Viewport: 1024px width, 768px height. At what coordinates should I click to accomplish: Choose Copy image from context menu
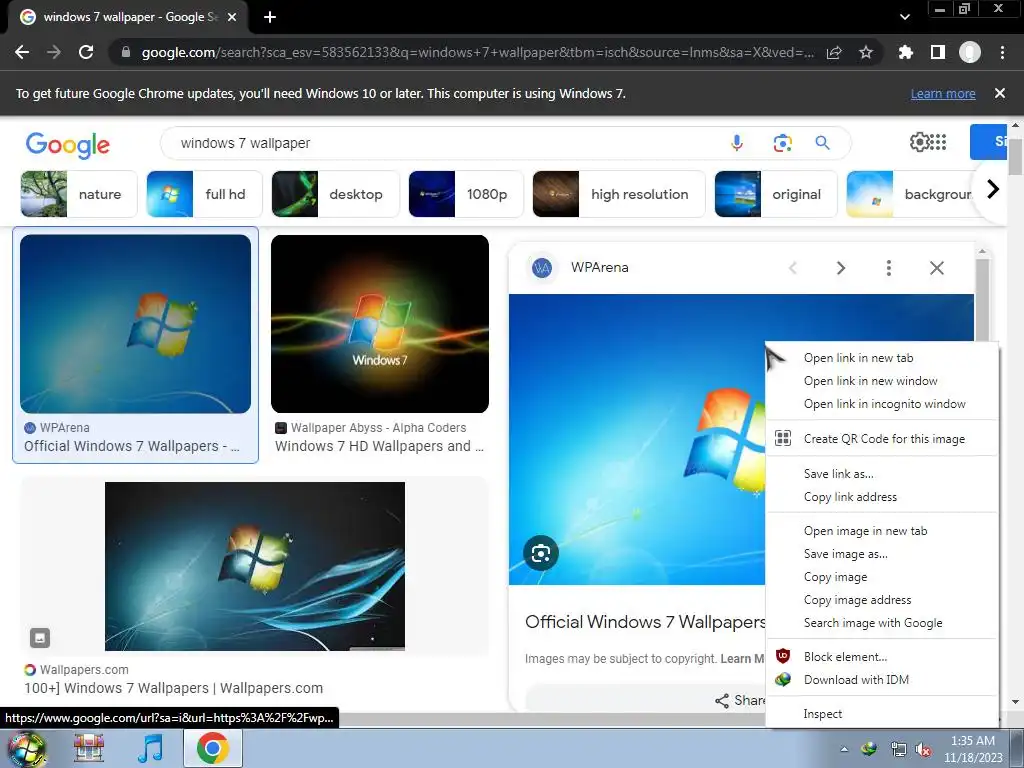[x=882, y=577]
